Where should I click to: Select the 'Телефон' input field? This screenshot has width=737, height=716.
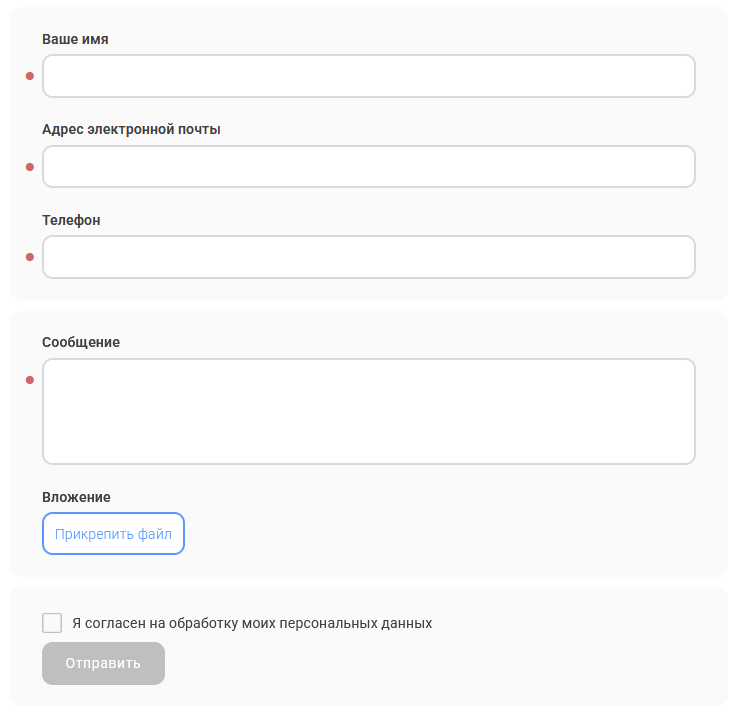coord(368,257)
